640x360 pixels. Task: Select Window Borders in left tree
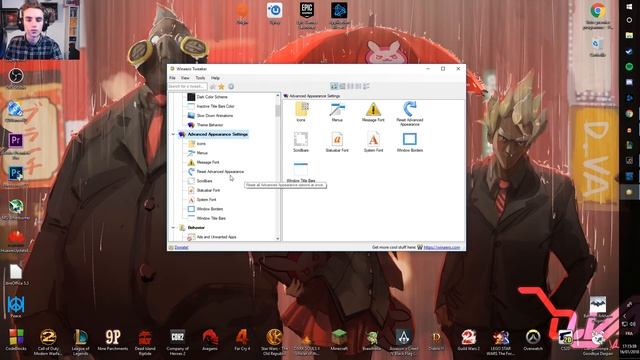(x=205, y=209)
